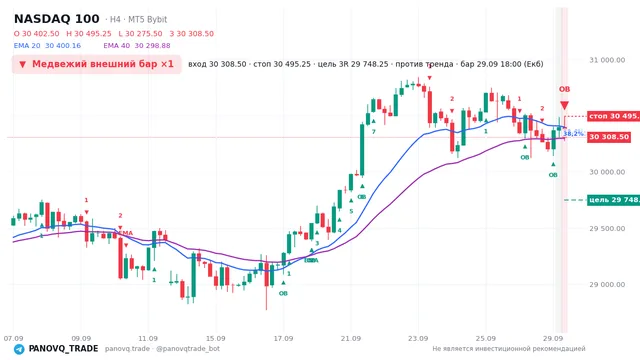The image size is (640, 360).
Task: Click the NASDAQ 100 chart title
Action: click(57, 19)
